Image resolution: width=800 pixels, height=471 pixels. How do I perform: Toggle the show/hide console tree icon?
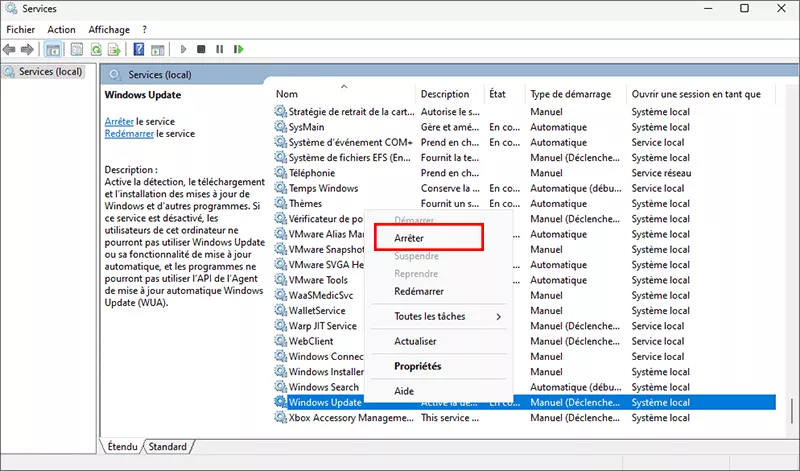point(53,49)
